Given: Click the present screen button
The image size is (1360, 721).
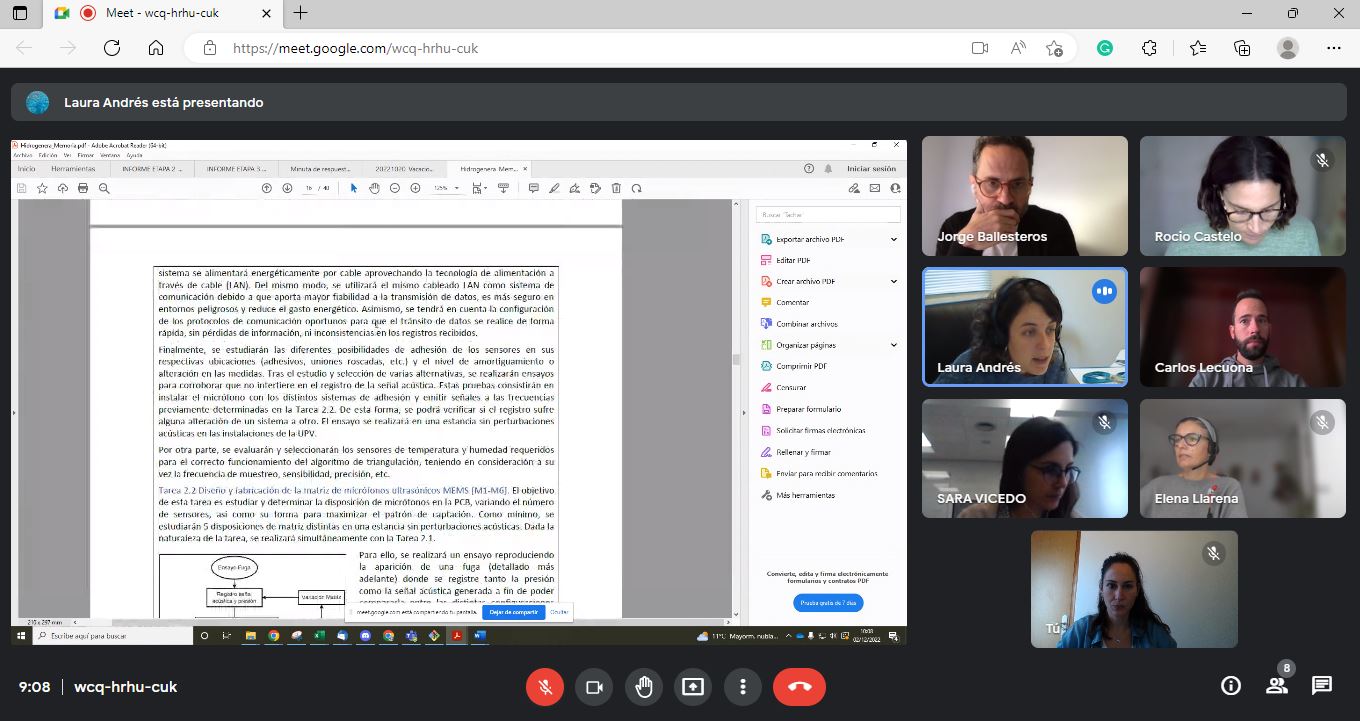Looking at the screenshot, I should (692, 687).
